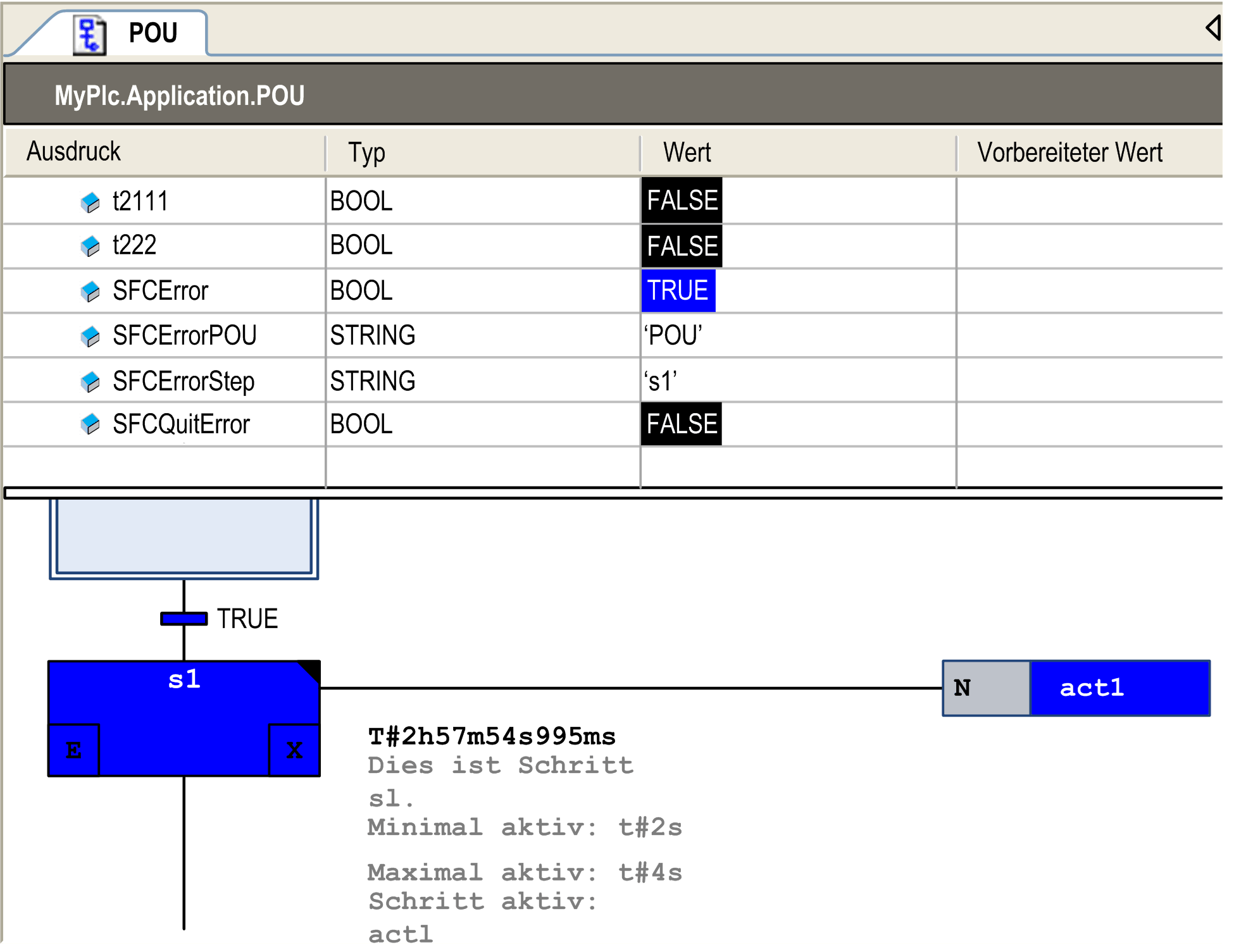The height and width of the screenshot is (952, 1234).
Task: Click the variable icon beside t222
Action: (x=90, y=246)
